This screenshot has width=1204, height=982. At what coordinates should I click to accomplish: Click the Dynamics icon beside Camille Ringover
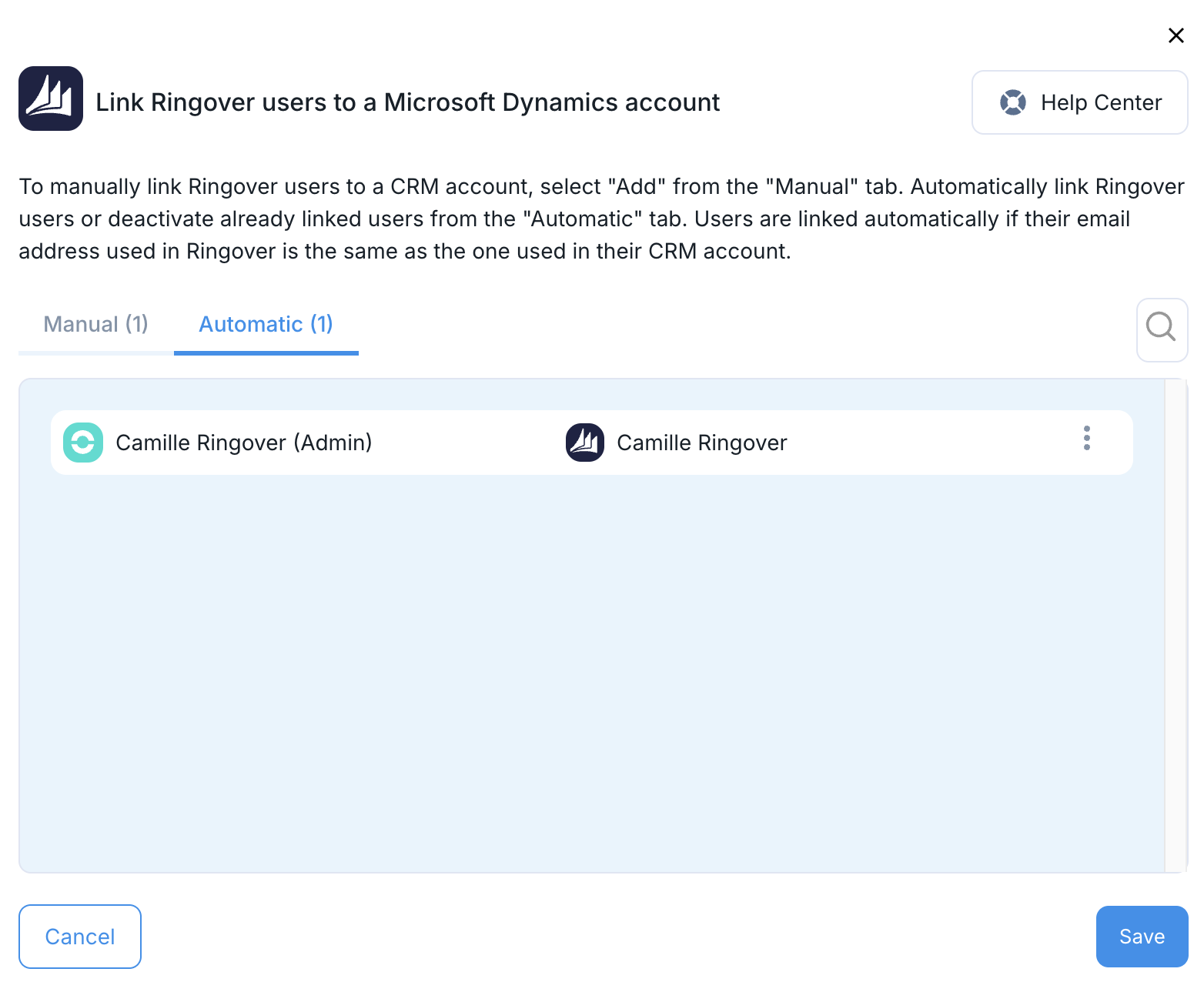click(x=585, y=443)
